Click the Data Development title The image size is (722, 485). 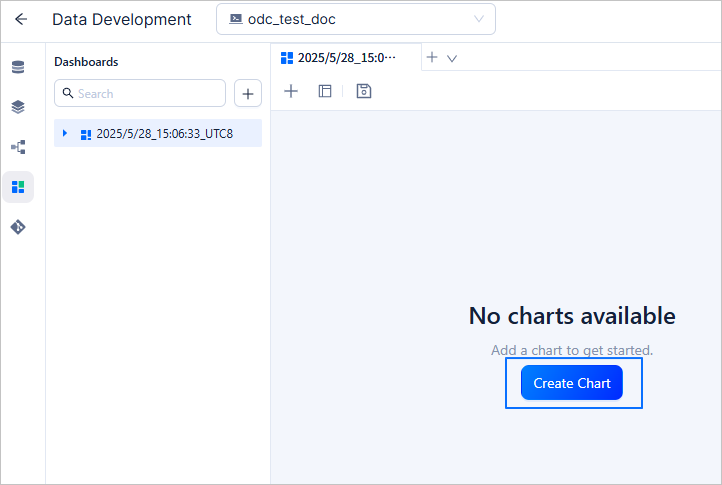click(121, 19)
